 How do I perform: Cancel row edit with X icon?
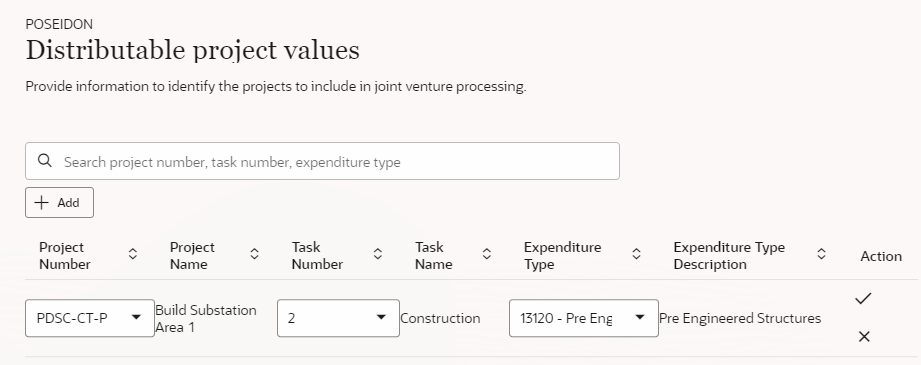[864, 337]
